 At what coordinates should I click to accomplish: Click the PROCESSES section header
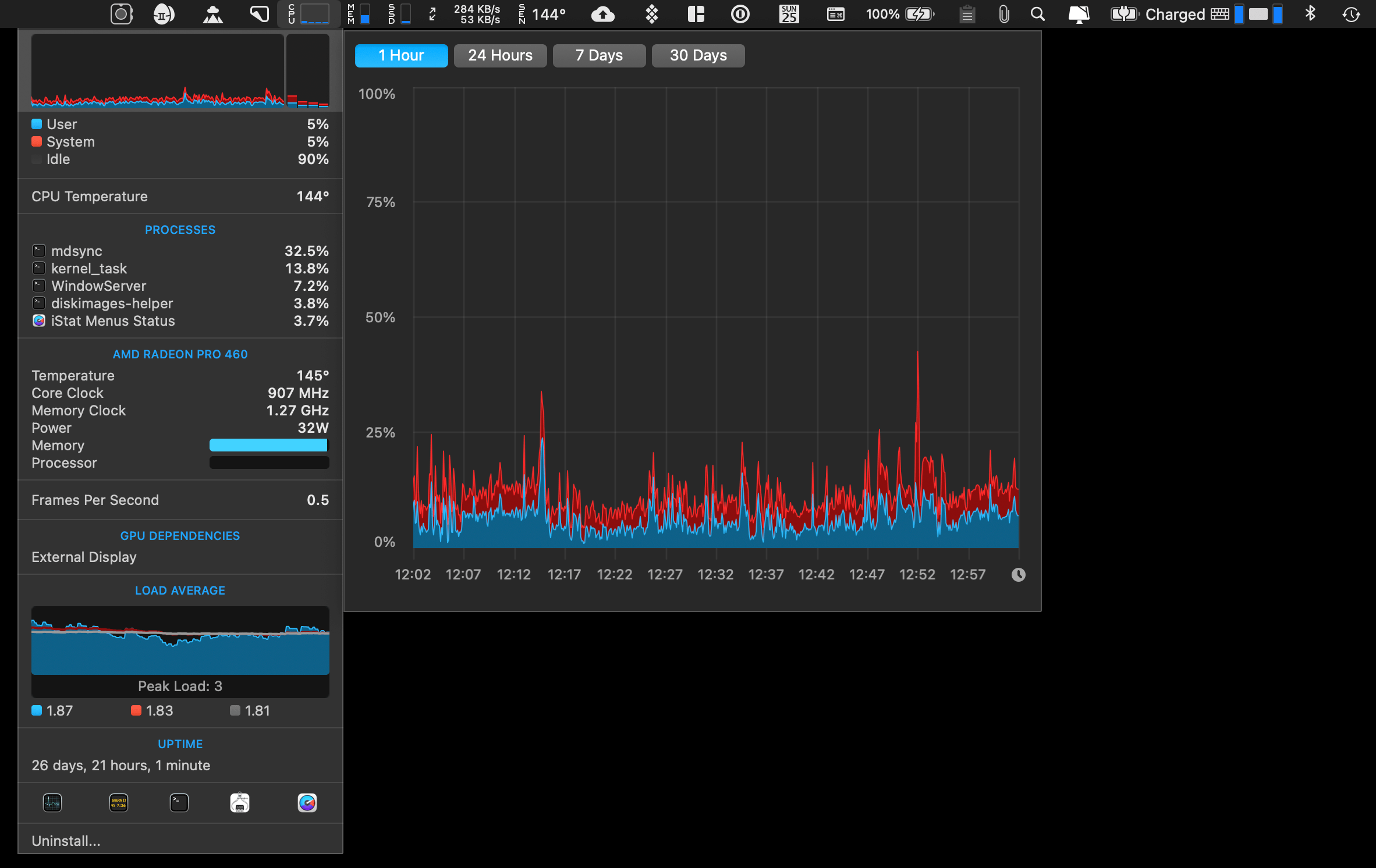coord(180,230)
